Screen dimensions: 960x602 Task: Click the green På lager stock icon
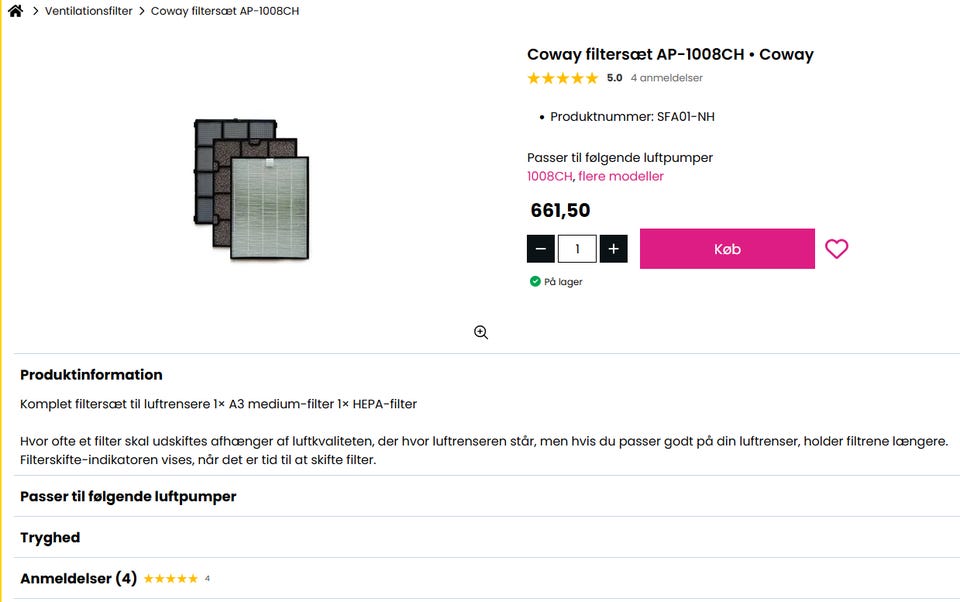point(535,282)
